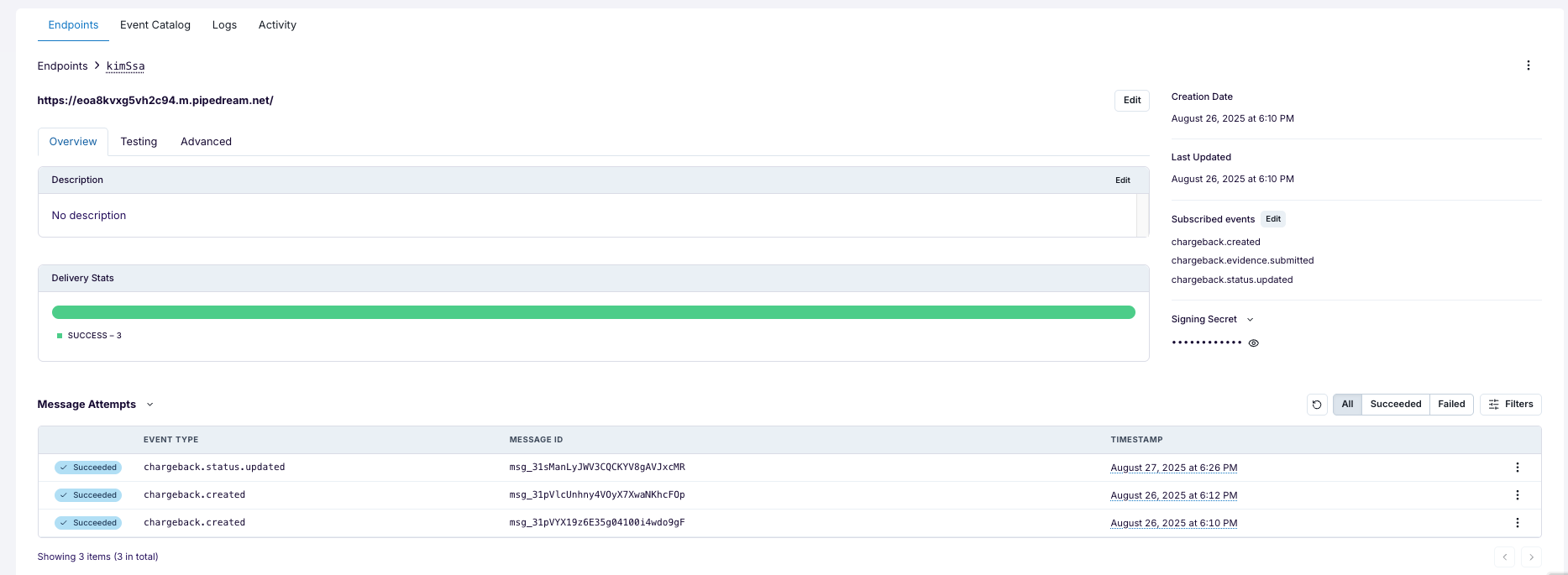Click the hidden signing secret dots

[x=1206, y=342]
